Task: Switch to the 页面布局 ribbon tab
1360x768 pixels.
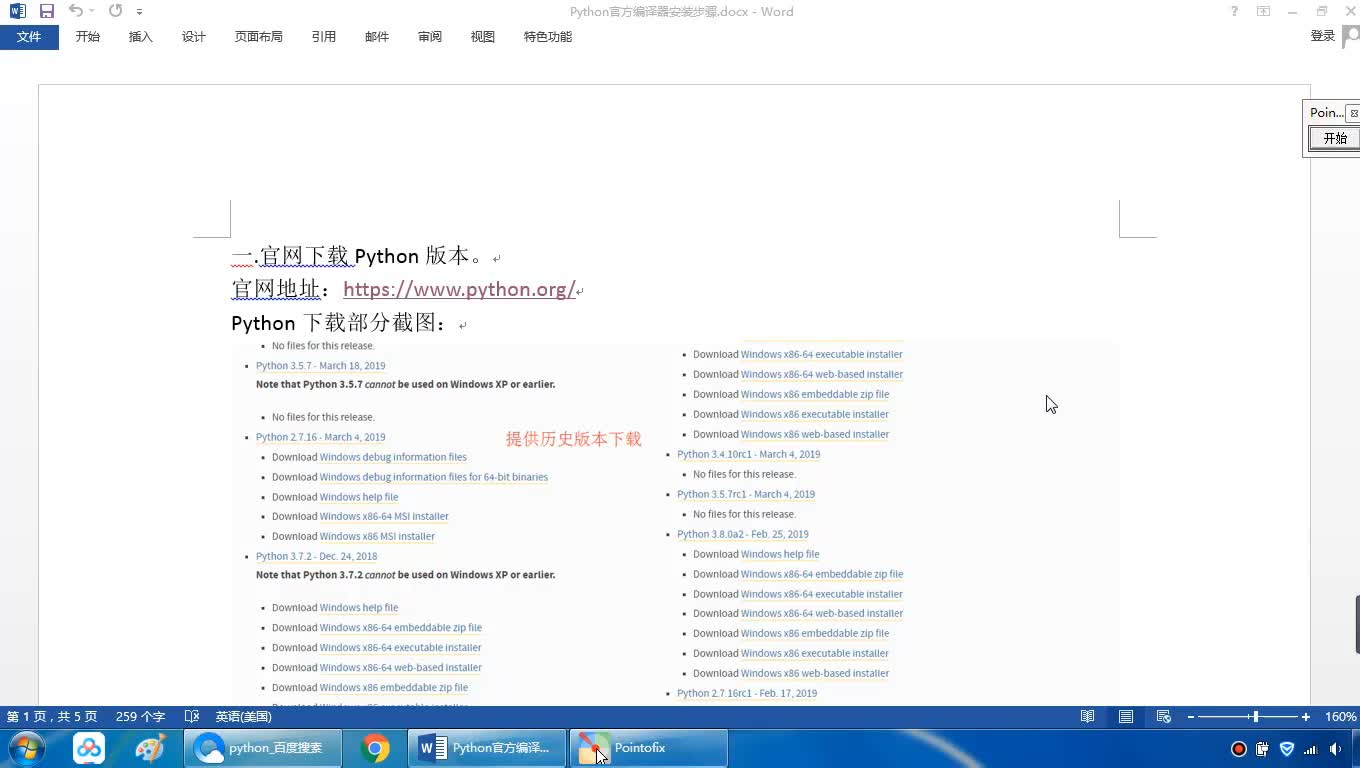Action: [x=258, y=37]
